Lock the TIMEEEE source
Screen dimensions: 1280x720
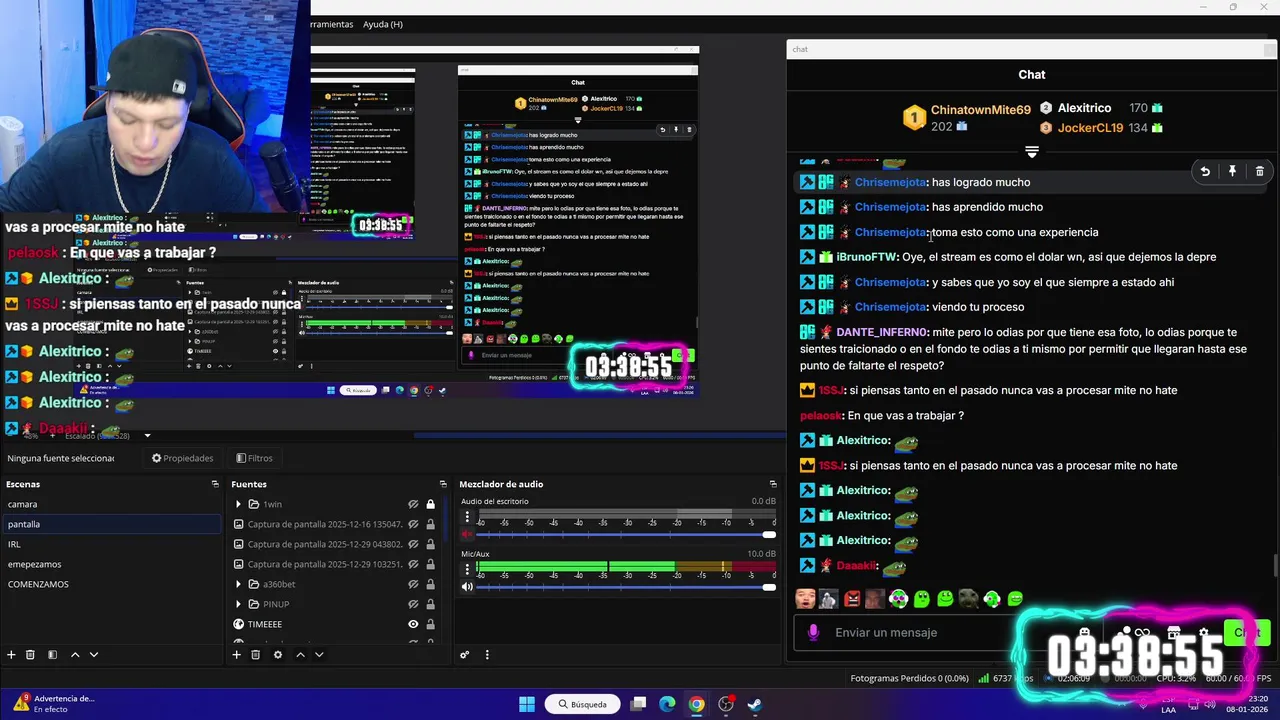[x=431, y=624]
